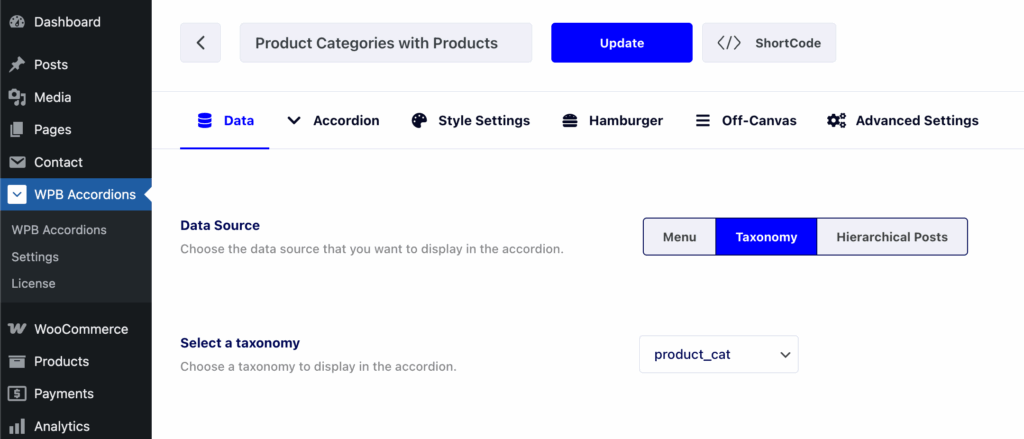
Task: Click the Products archive box icon
Action: pyautogui.click(x=18, y=361)
